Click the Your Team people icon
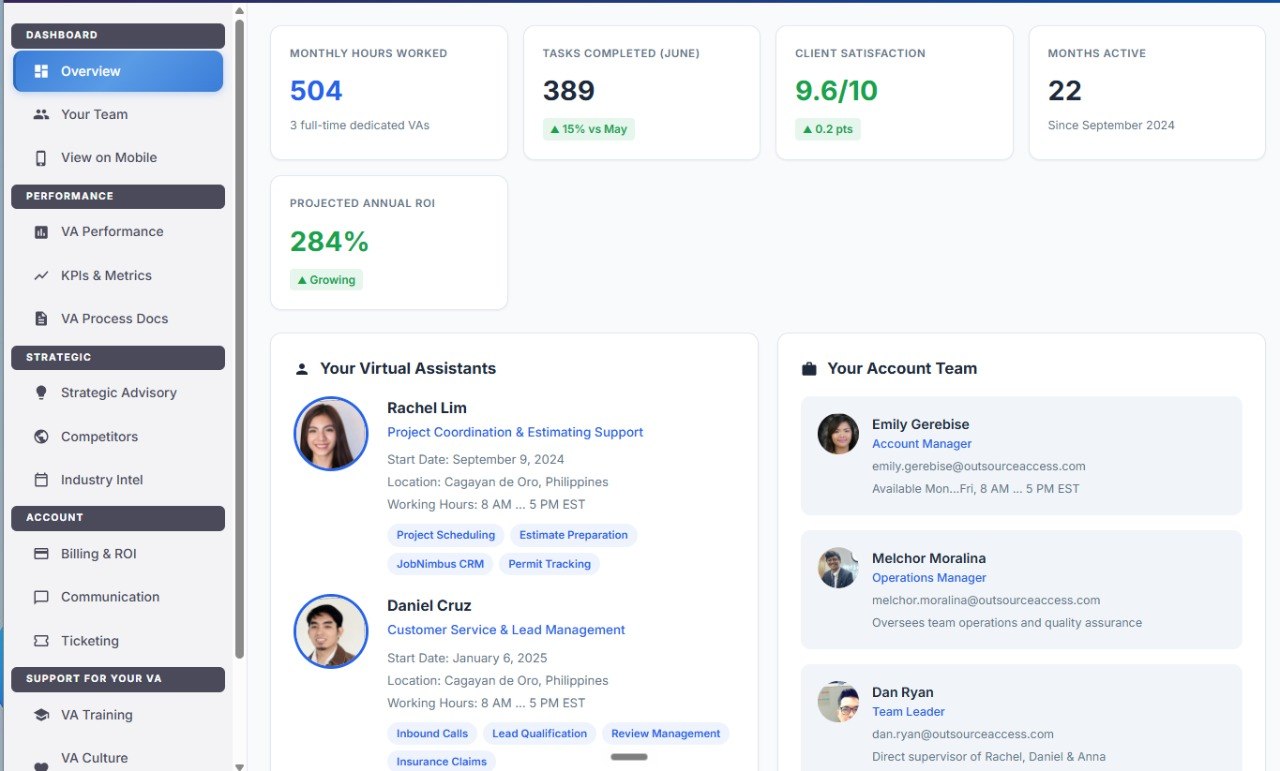This screenshot has width=1280, height=771. 41,114
